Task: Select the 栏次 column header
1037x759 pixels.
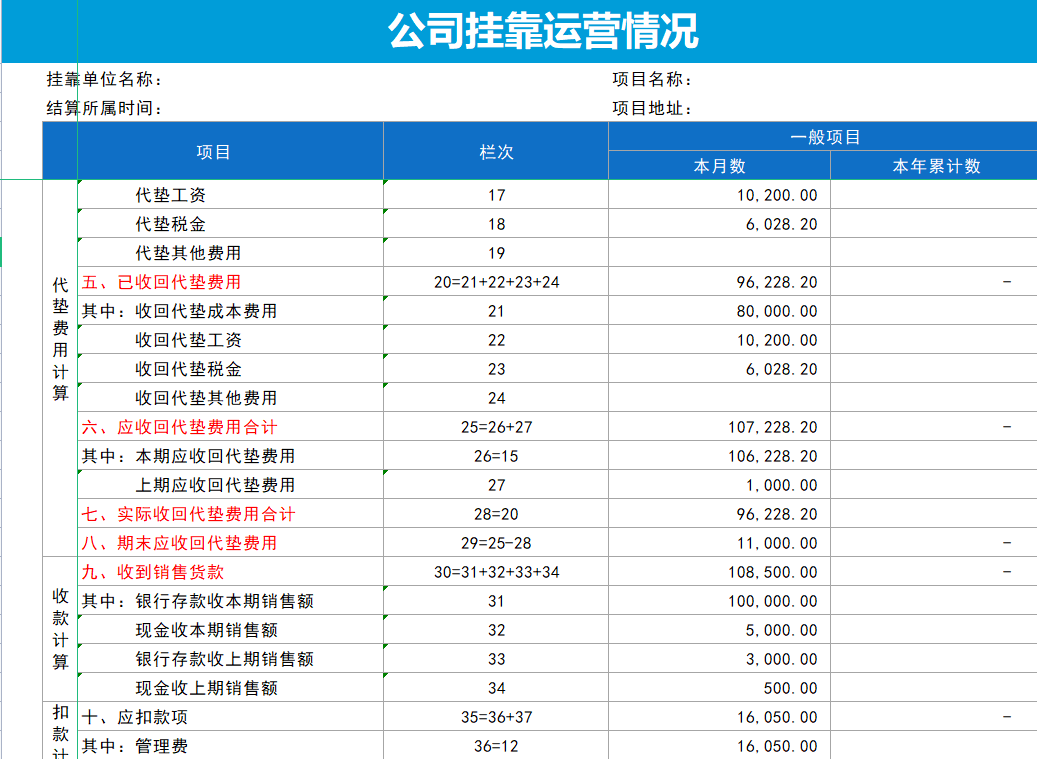Action: [x=495, y=150]
